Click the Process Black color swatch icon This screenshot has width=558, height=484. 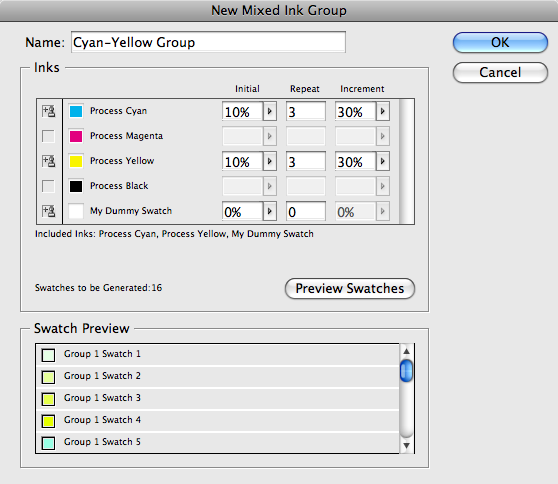pos(76,186)
